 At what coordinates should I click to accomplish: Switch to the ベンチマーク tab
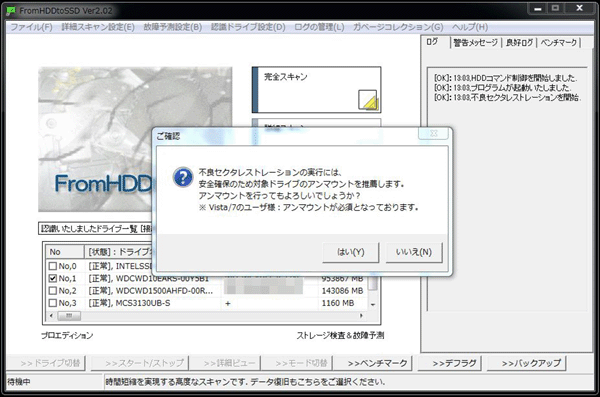[x=559, y=42]
